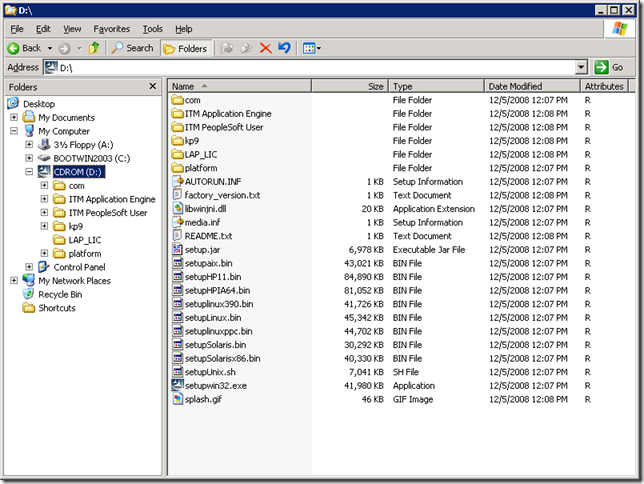Select the setupSolaris.bin file icon
The image size is (644, 484).
[x=177, y=344]
